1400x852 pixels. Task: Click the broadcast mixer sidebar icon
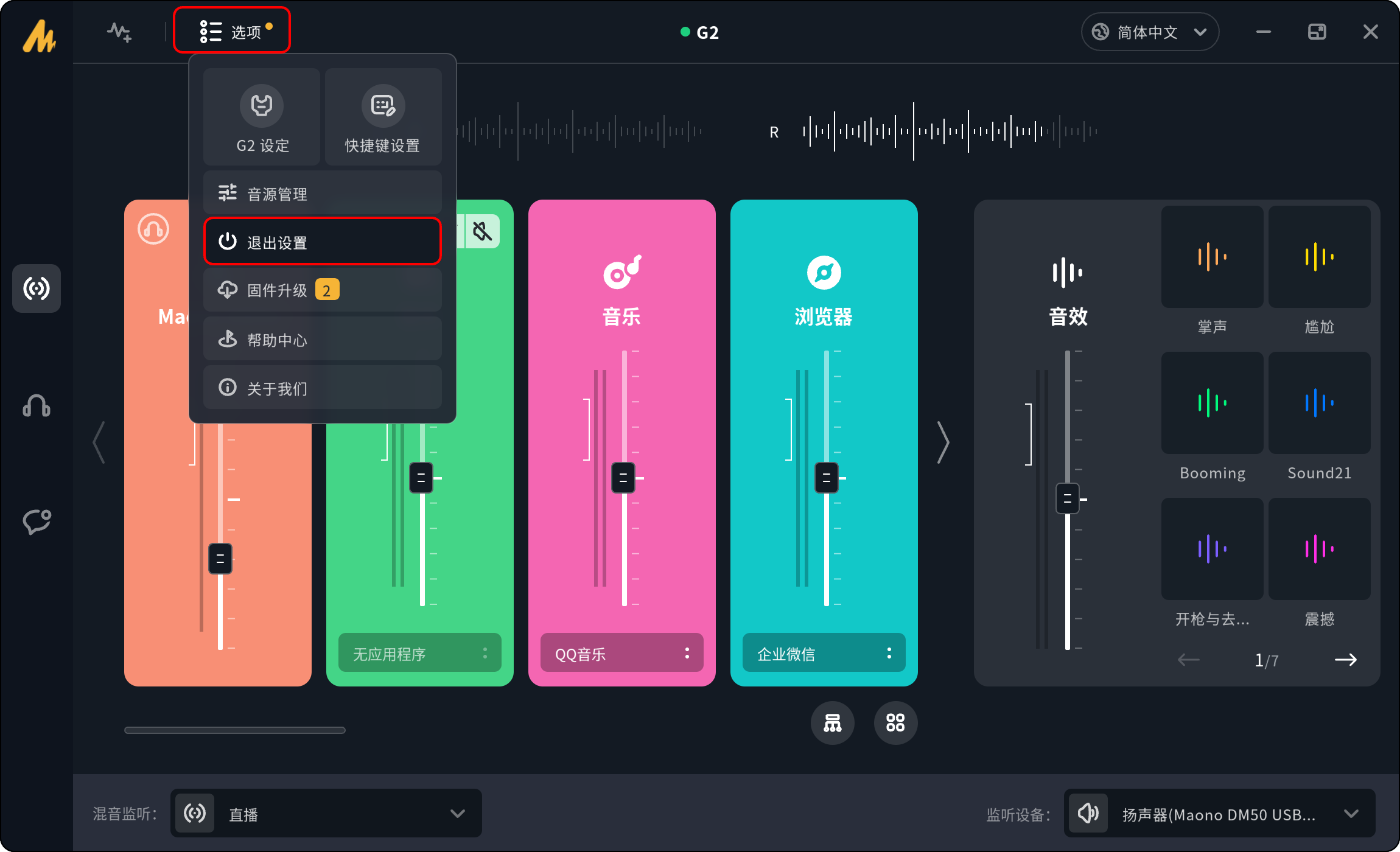tap(37, 288)
